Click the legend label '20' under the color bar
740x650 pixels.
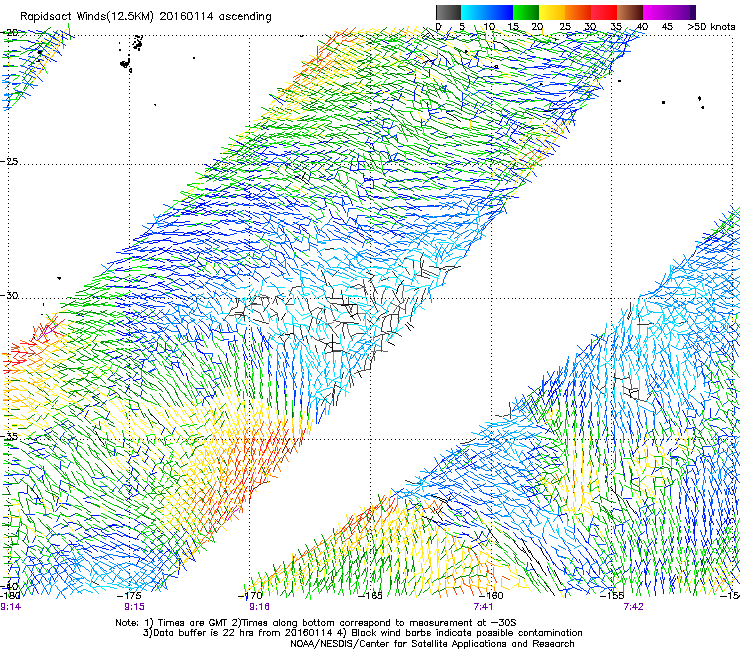pyautogui.click(x=537, y=26)
